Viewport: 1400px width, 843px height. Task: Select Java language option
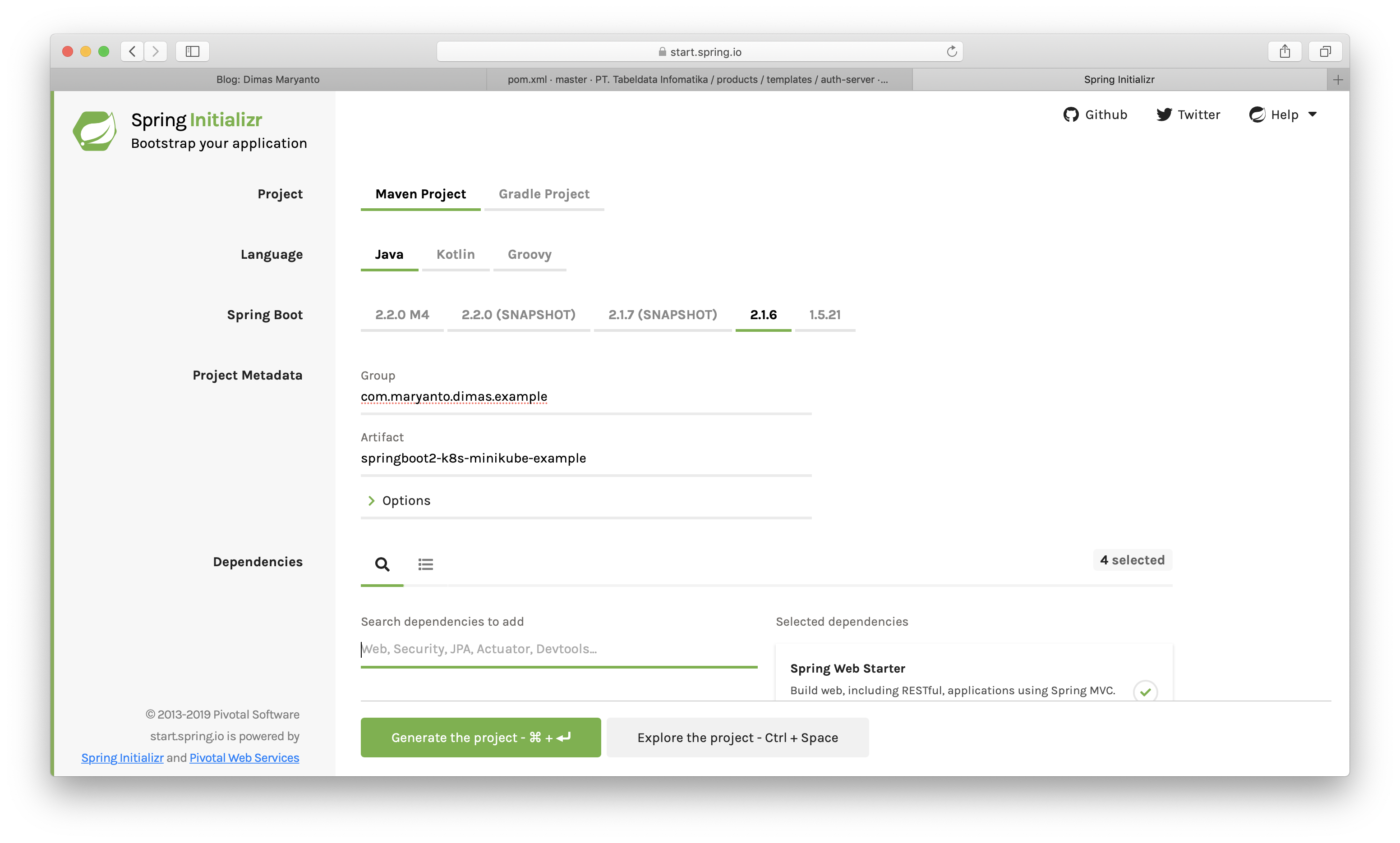tap(388, 254)
